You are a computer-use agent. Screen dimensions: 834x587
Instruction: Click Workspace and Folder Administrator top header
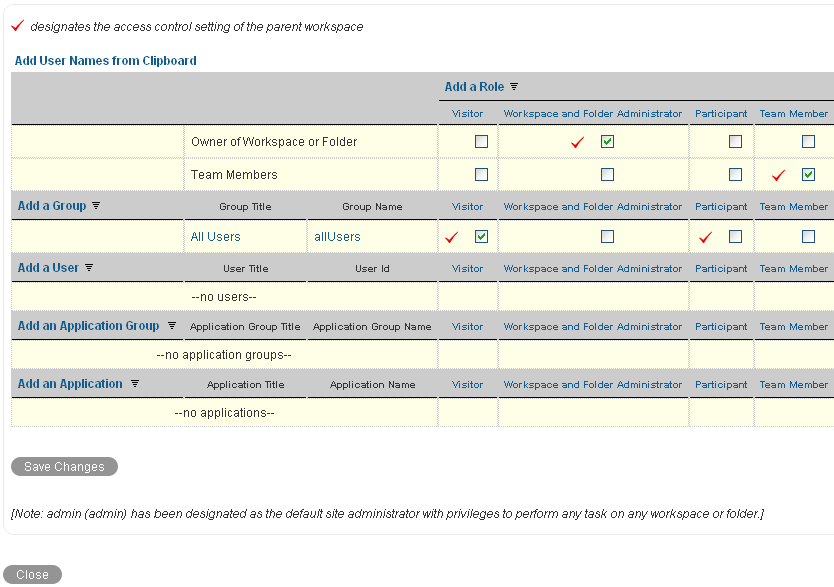(592, 114)
